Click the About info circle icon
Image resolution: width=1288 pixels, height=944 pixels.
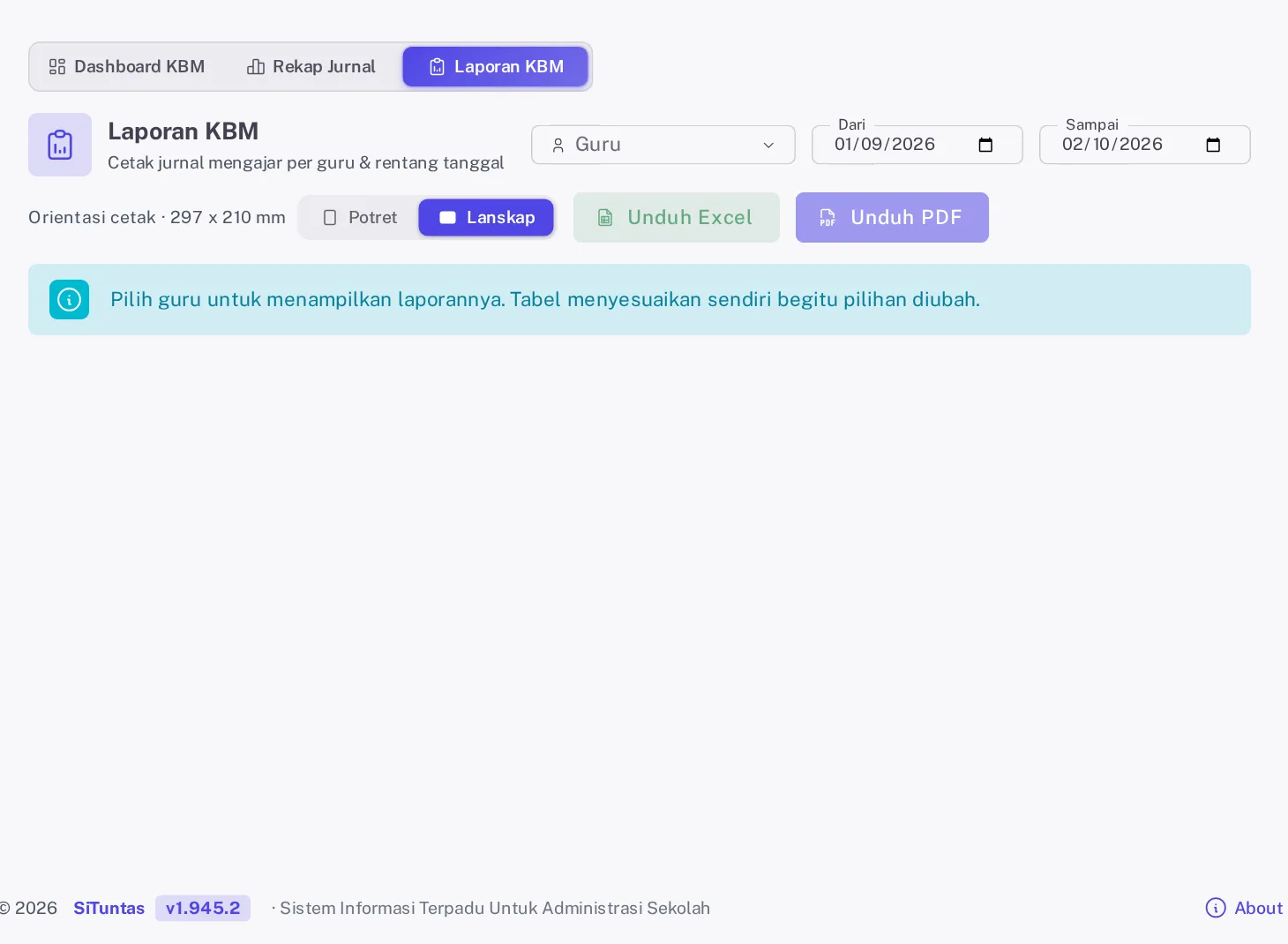click(x=1216, y=908)
